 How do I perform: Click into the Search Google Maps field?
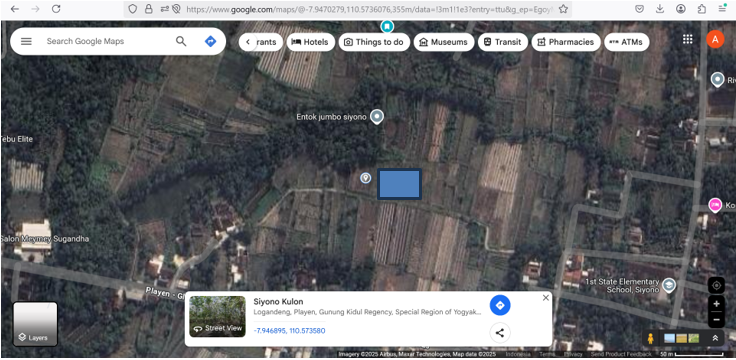point(106,41)
